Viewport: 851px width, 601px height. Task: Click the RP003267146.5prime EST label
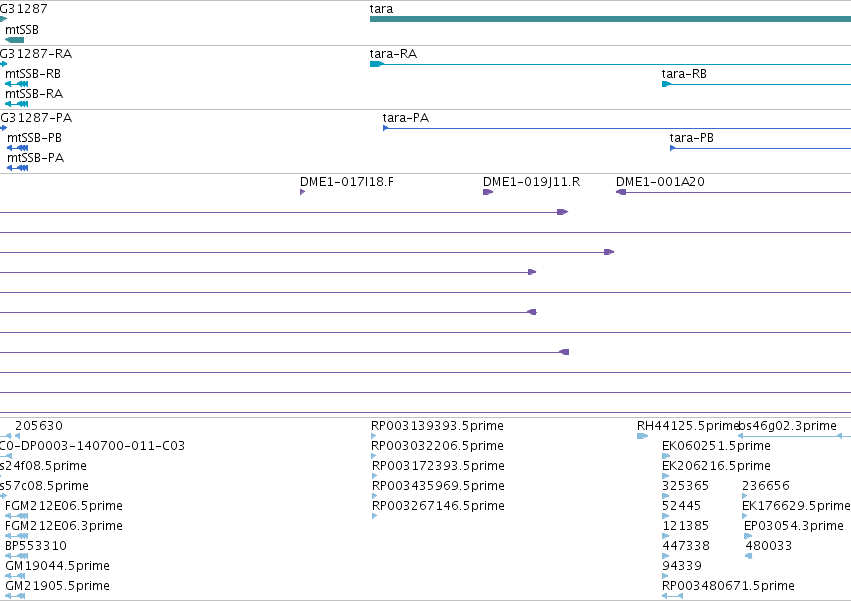[438, 505]
